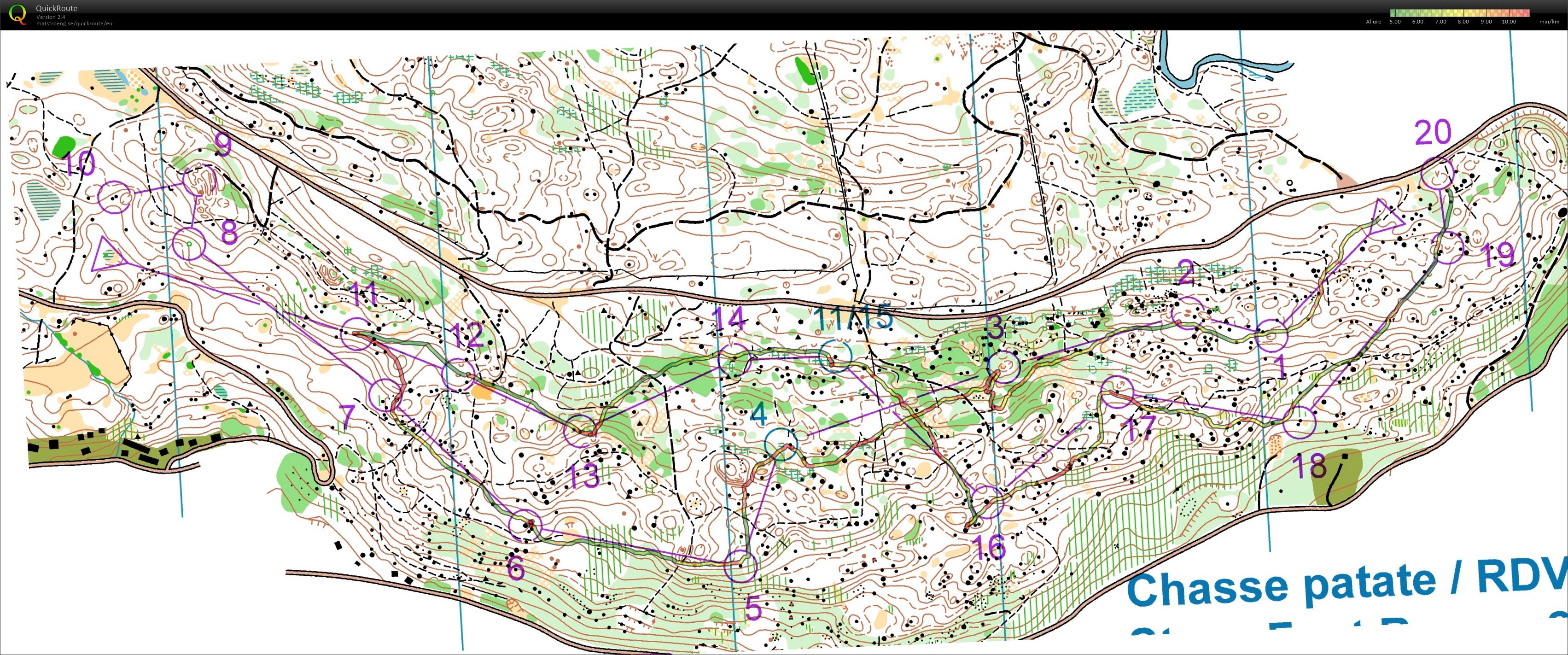
Task: Click the Version 2.4 label
Action: (51, 17)
